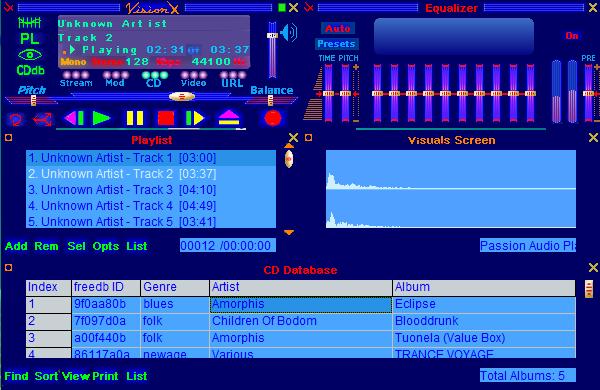600x390 pixels.
Task: Select the CD source mode
Action: tap(154, 79)
